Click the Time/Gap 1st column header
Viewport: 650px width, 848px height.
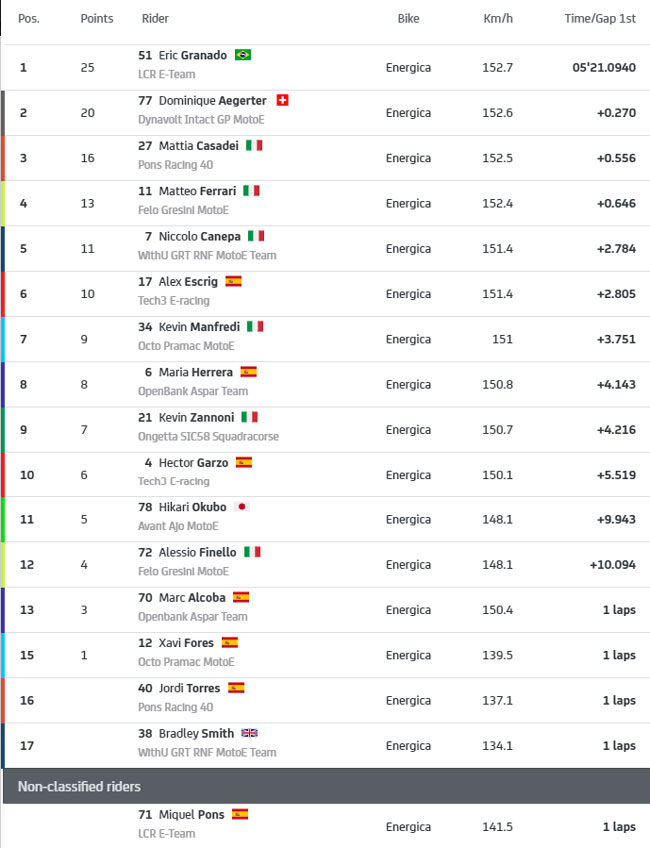click(x=600, y=18)
